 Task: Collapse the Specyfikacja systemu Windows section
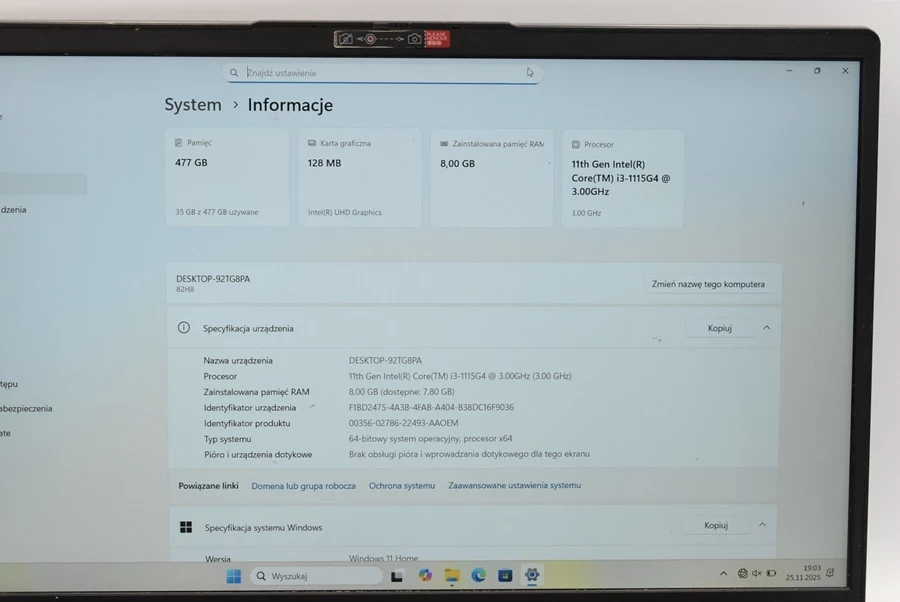pyautogui.click(x=762, y=525)
